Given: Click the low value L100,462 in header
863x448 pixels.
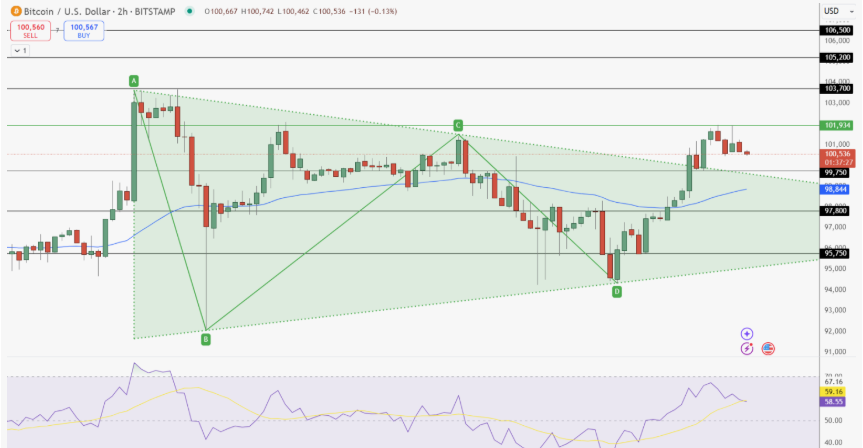Looking at the screenshot, I should [x=293, y=11].
